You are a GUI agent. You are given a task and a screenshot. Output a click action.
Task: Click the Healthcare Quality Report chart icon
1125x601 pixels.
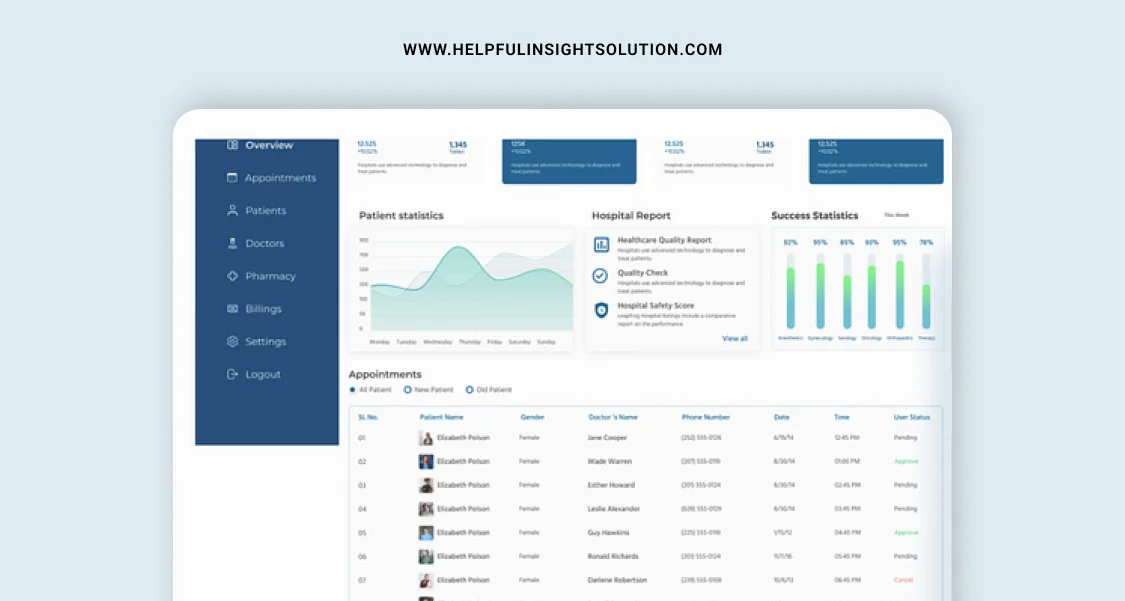click(x=601, y=245)
